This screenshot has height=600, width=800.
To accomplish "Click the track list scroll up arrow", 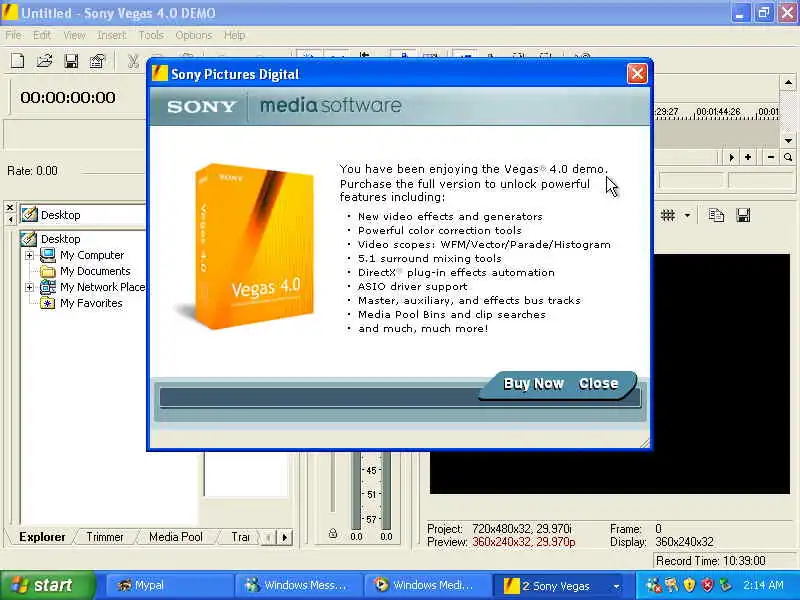I will click(788, 82).
